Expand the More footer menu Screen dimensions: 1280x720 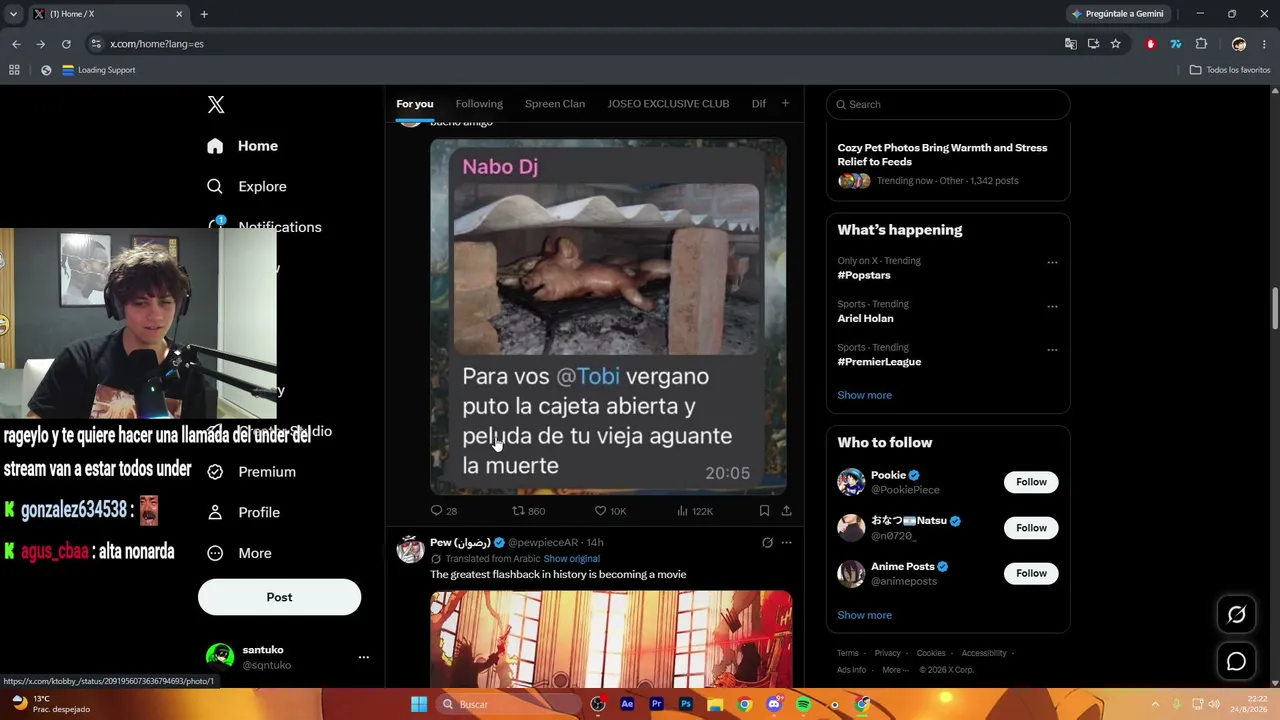click(895, 670)
